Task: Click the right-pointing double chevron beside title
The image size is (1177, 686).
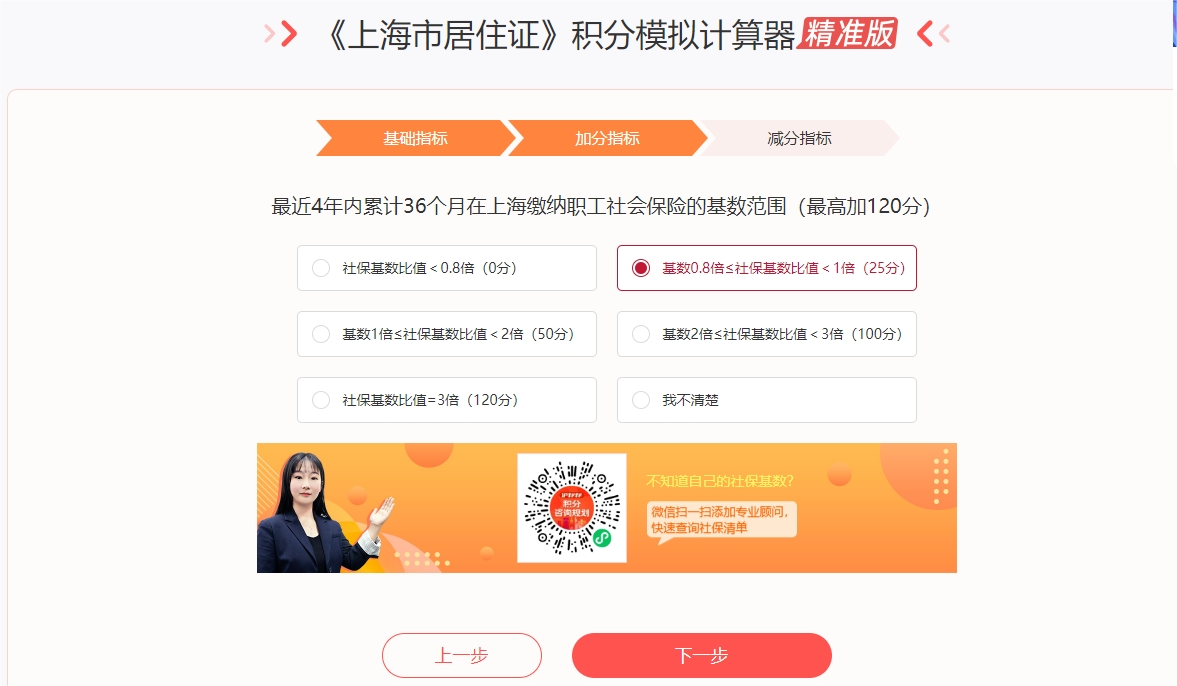Action: tap(281, 34)
